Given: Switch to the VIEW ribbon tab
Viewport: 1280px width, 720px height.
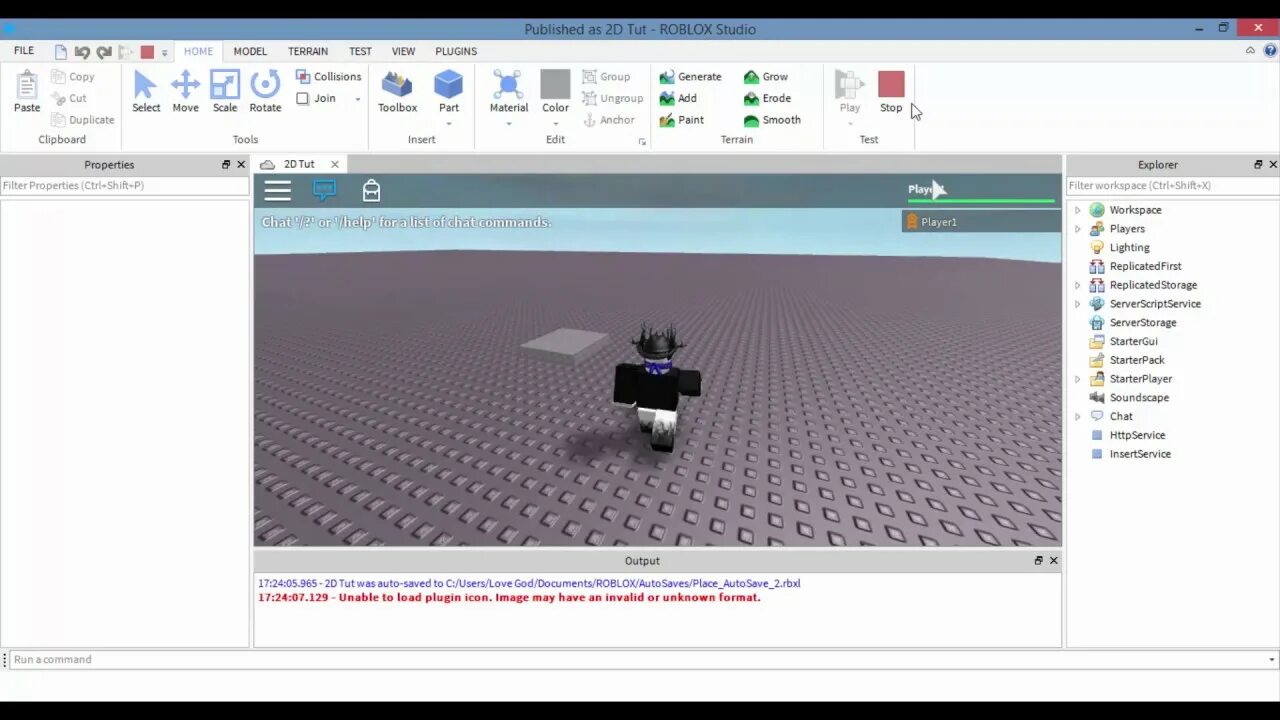Looking at the screenshot, I should [x=403, y=51].
